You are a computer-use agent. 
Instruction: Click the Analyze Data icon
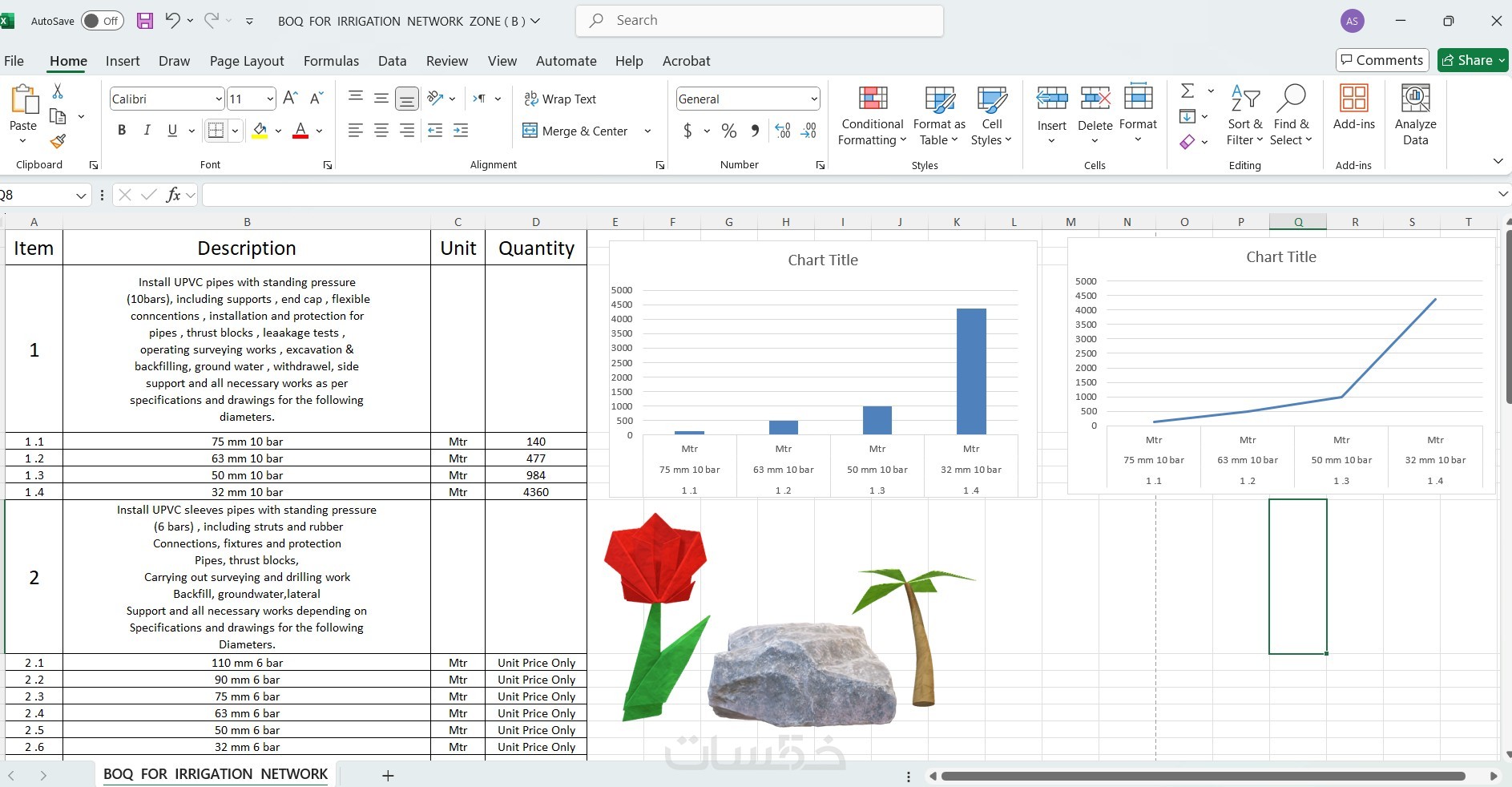[x=1416, y=115]
